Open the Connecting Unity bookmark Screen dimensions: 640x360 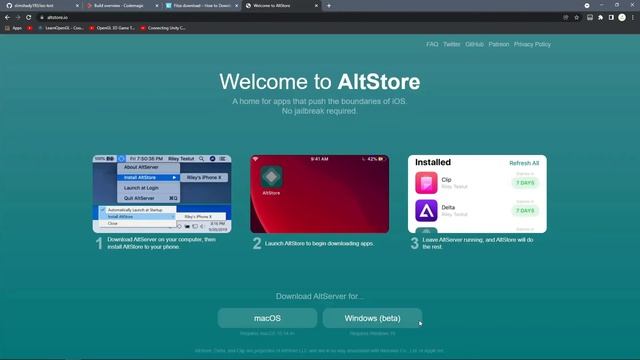tap(163, 28)
